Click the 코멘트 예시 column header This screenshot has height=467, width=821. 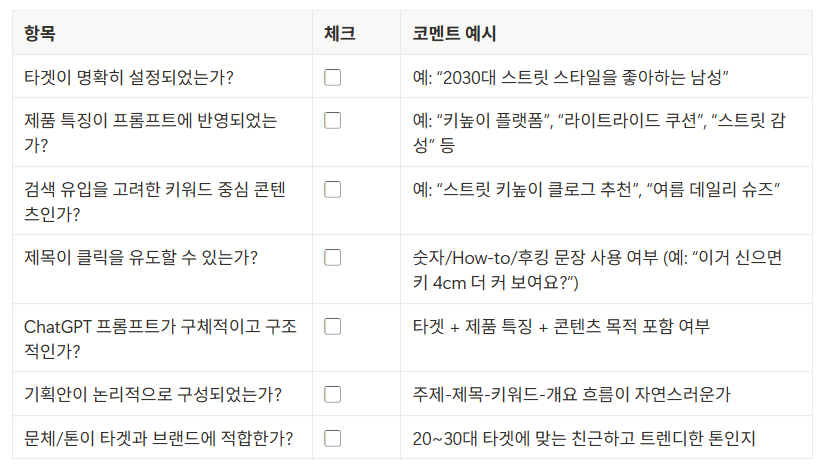454,34
